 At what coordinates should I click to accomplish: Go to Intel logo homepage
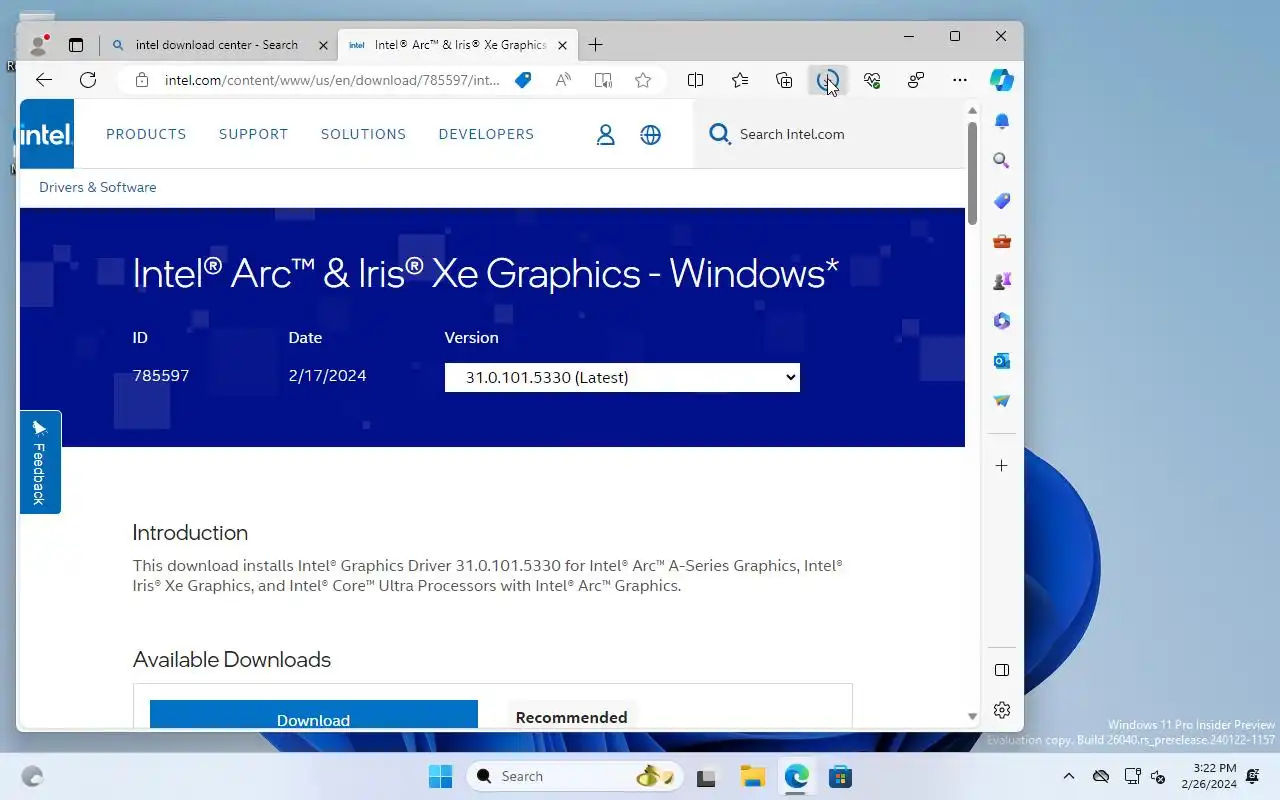pyautogui.click(x=46, y=134)
